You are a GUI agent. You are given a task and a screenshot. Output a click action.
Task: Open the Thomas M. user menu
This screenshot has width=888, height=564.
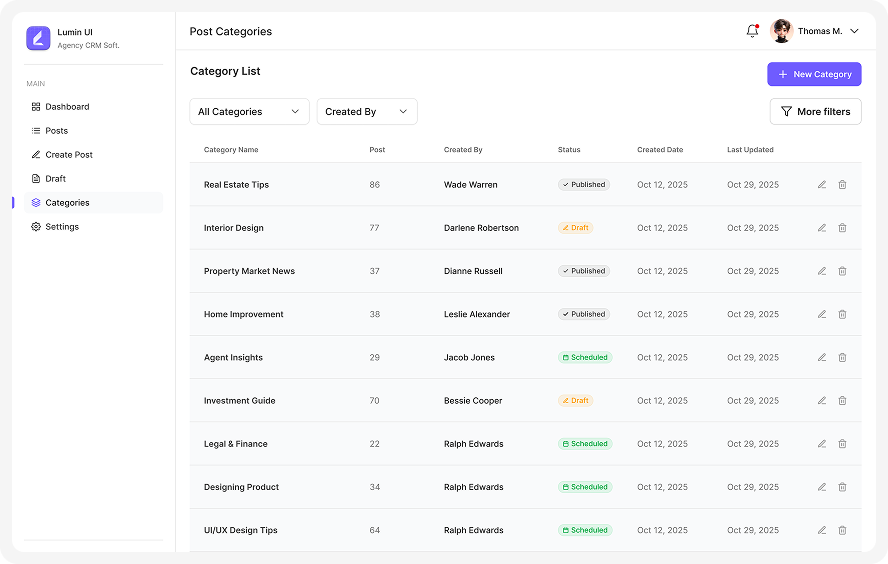pos(853,31)
